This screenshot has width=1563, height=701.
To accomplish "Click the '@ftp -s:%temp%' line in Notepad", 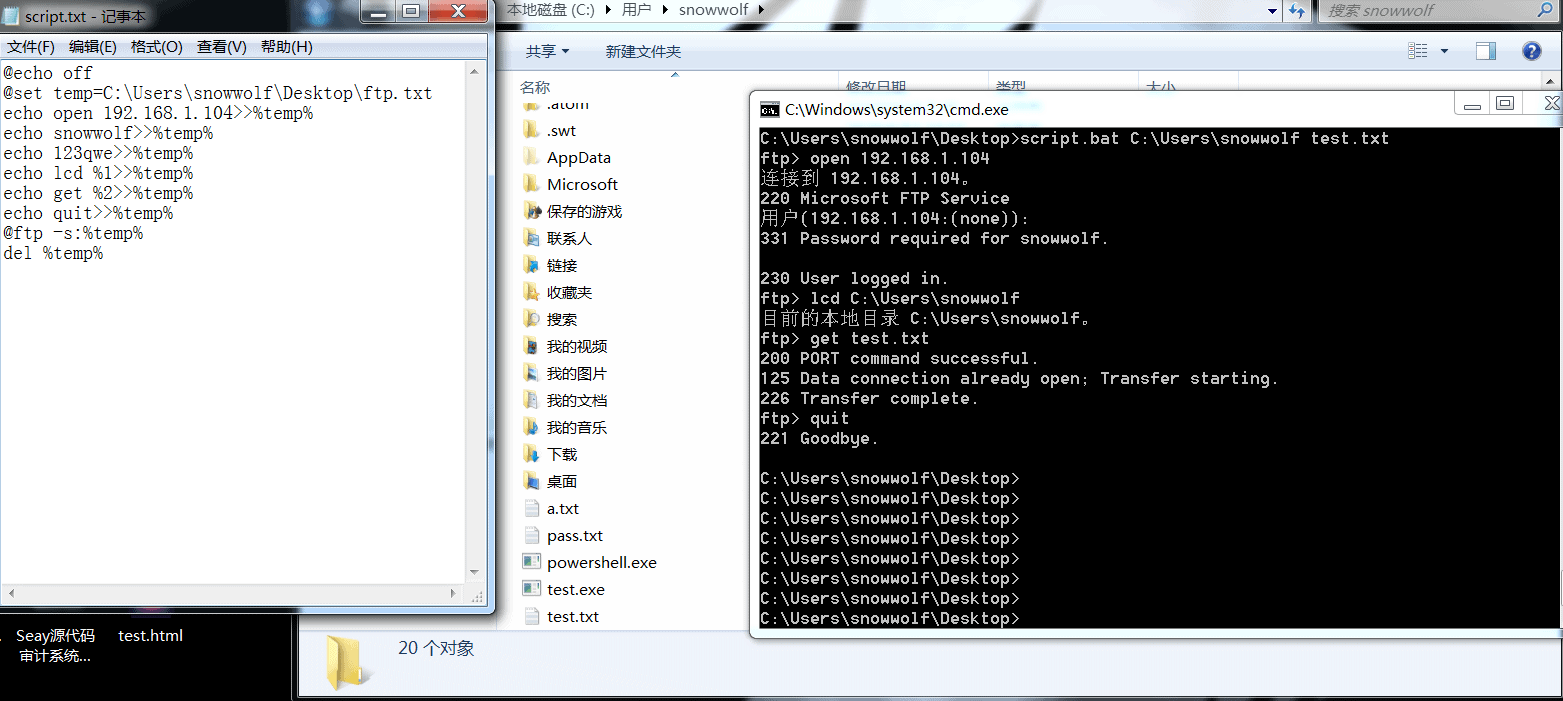I will (73, 233).
